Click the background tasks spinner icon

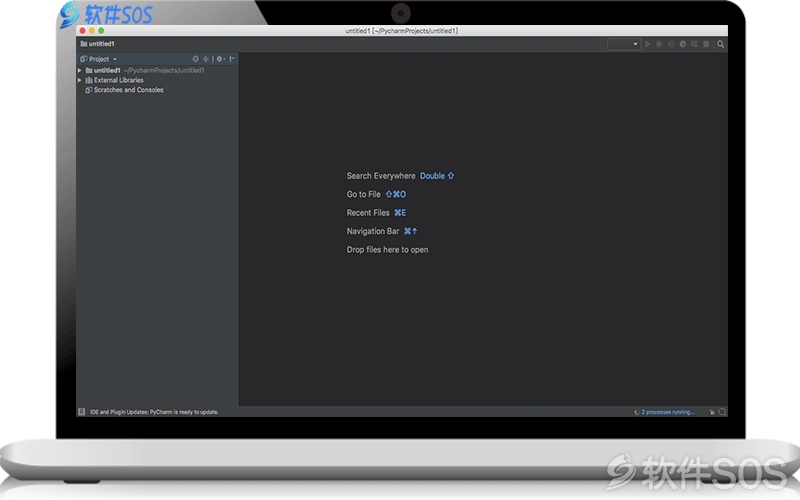pos(637,412)
